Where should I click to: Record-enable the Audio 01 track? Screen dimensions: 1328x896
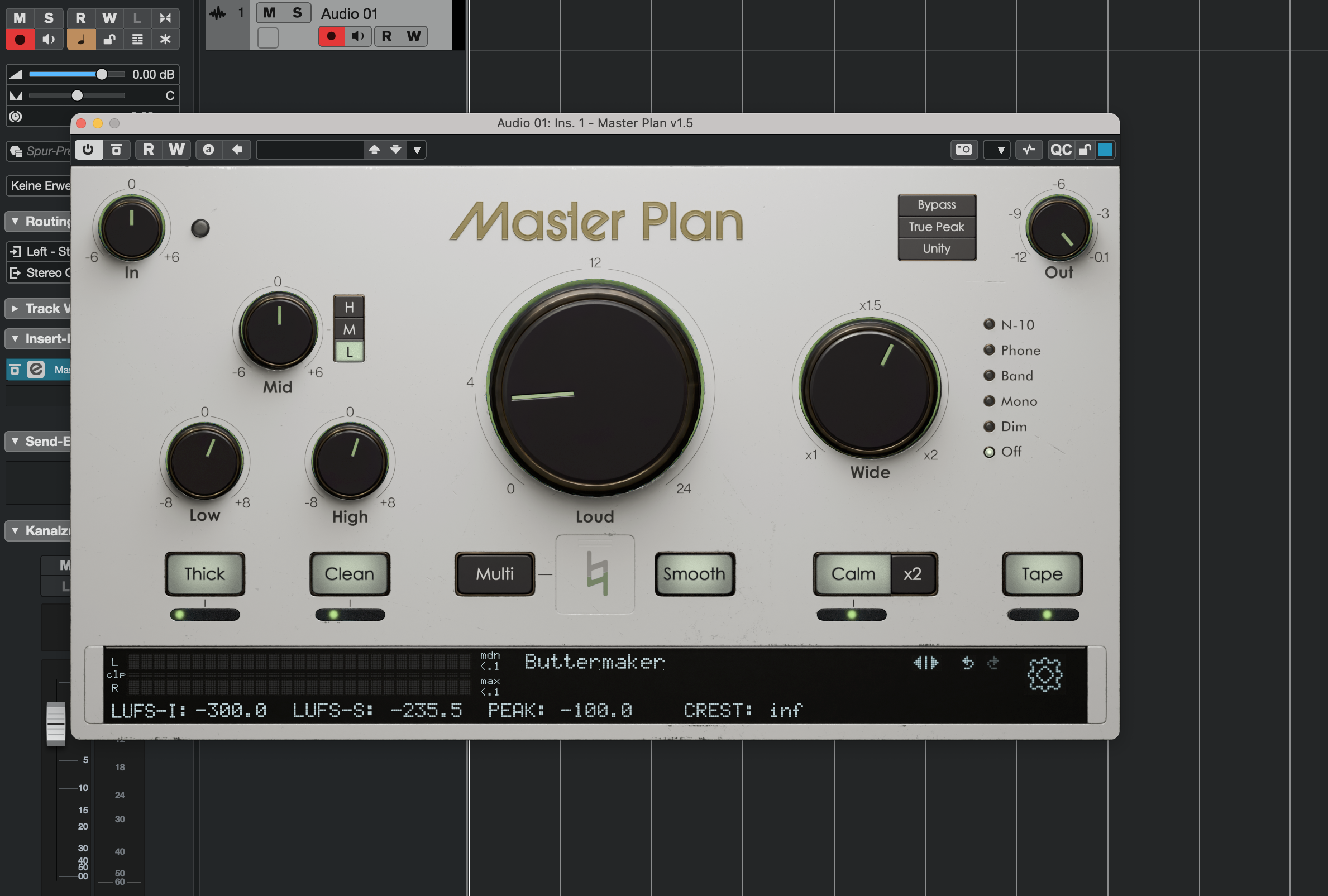pyautogui.click(x=331, y=36)
